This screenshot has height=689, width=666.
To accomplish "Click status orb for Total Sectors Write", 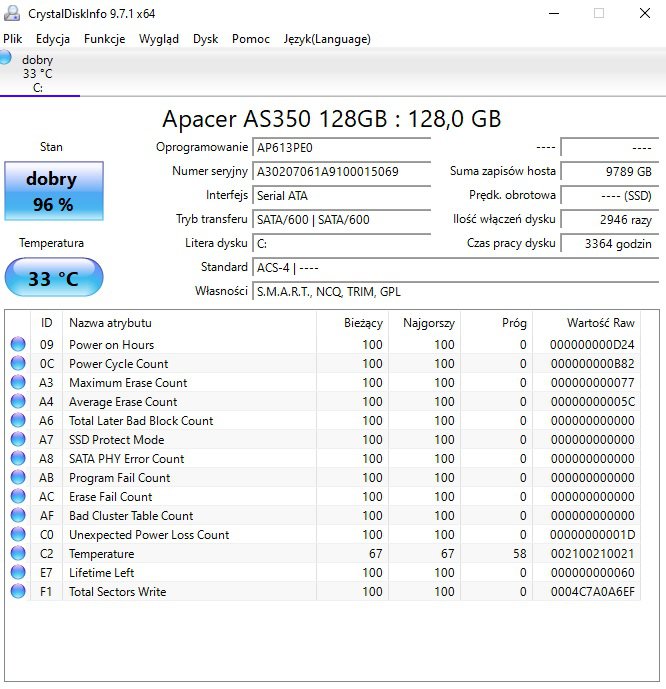I will click(18, 591).
